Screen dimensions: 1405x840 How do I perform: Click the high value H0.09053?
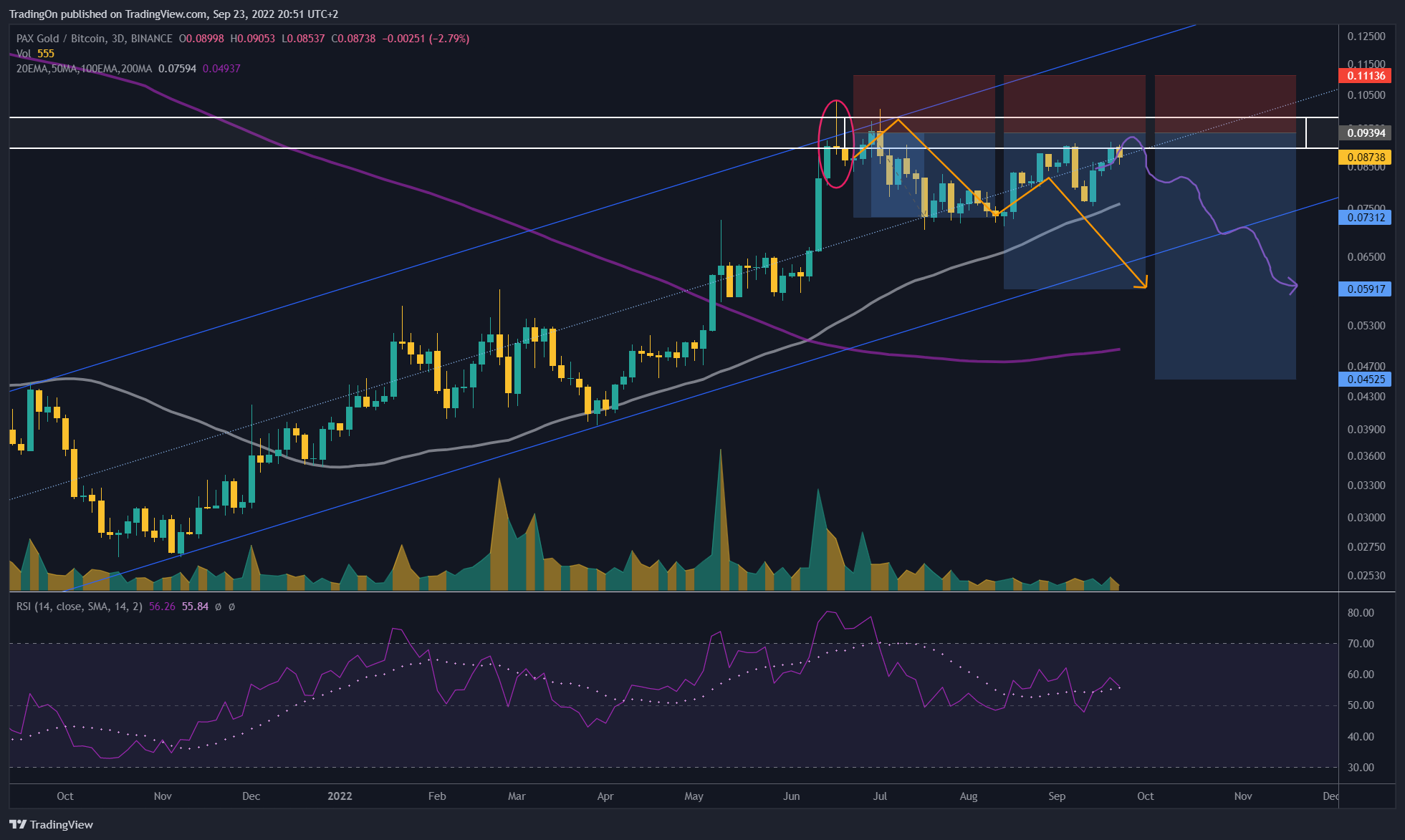coord(252,39)
